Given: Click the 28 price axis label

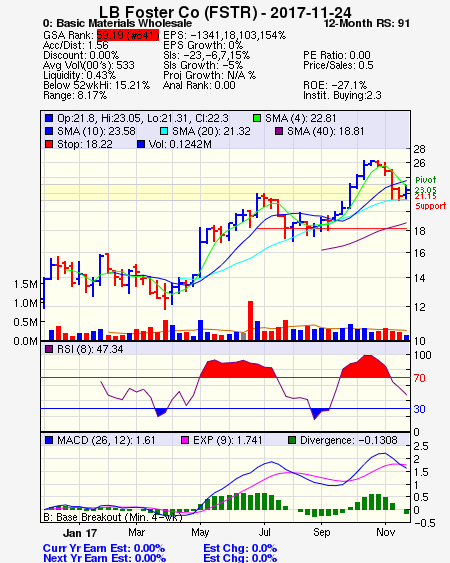Looking at the screenshot, I should (419, 149).
